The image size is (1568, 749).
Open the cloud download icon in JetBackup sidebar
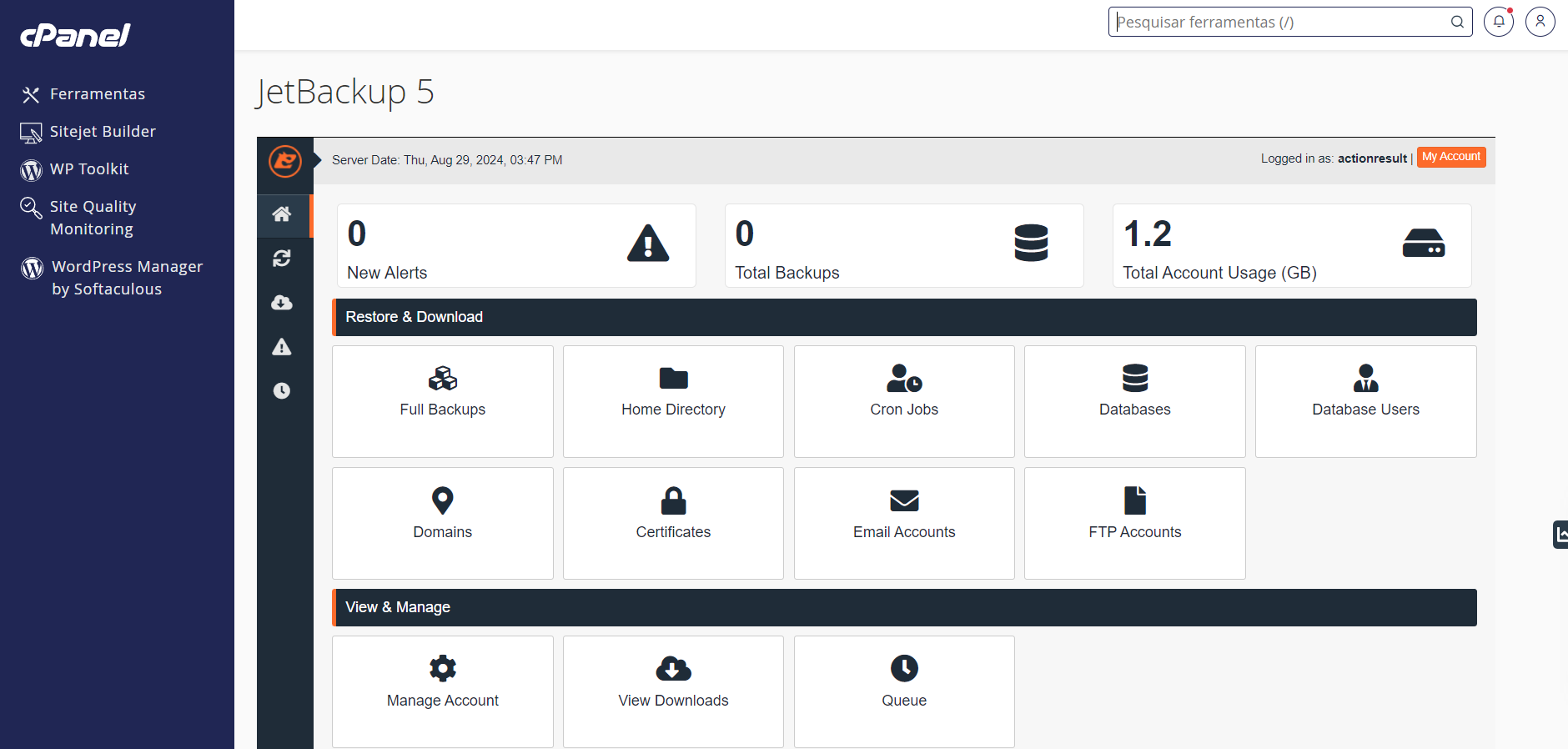pyautogui.click(x=282, y=302)
